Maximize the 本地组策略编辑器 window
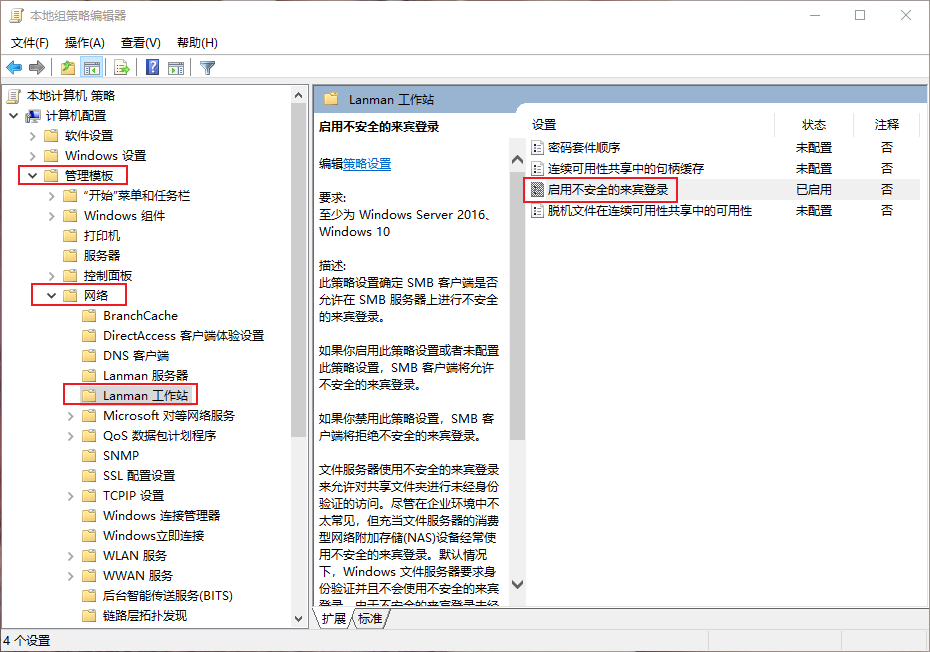 pyautogui.click(x=860, y=15)
